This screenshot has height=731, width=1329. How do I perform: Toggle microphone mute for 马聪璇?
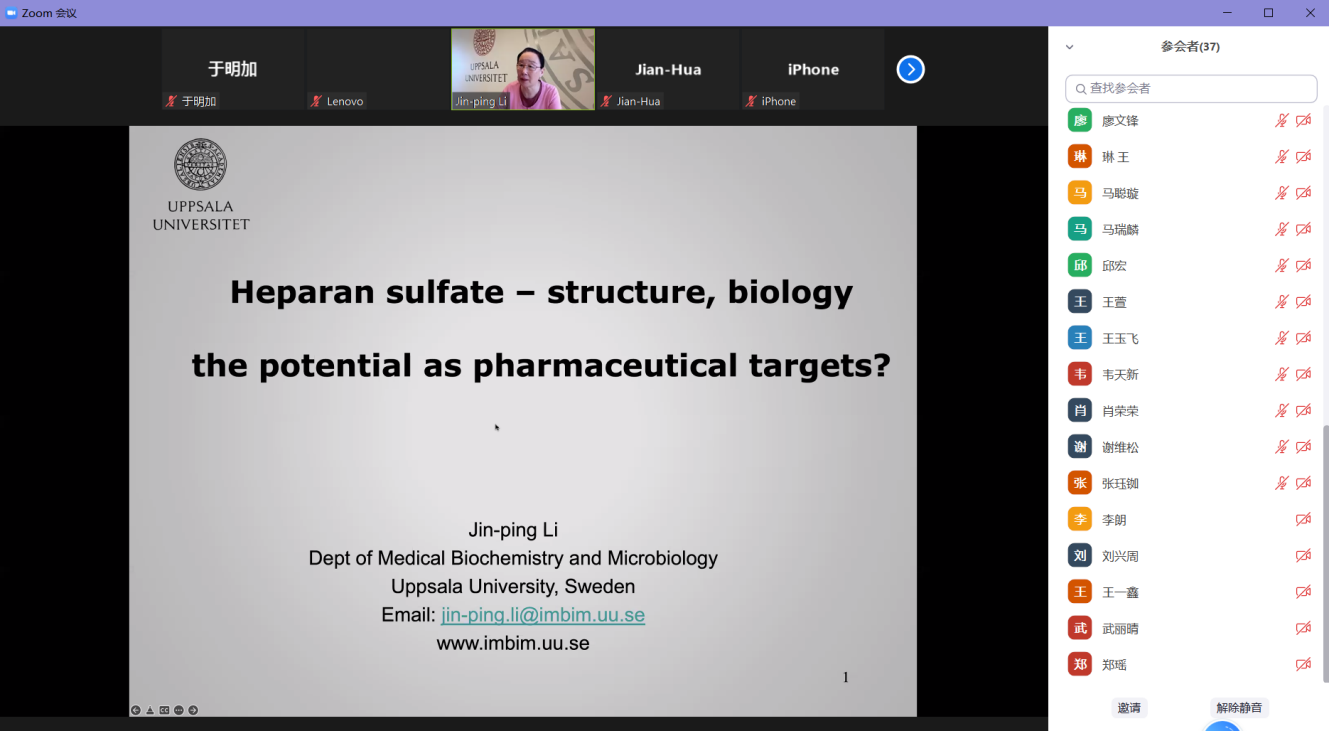tap(1281, 193)
